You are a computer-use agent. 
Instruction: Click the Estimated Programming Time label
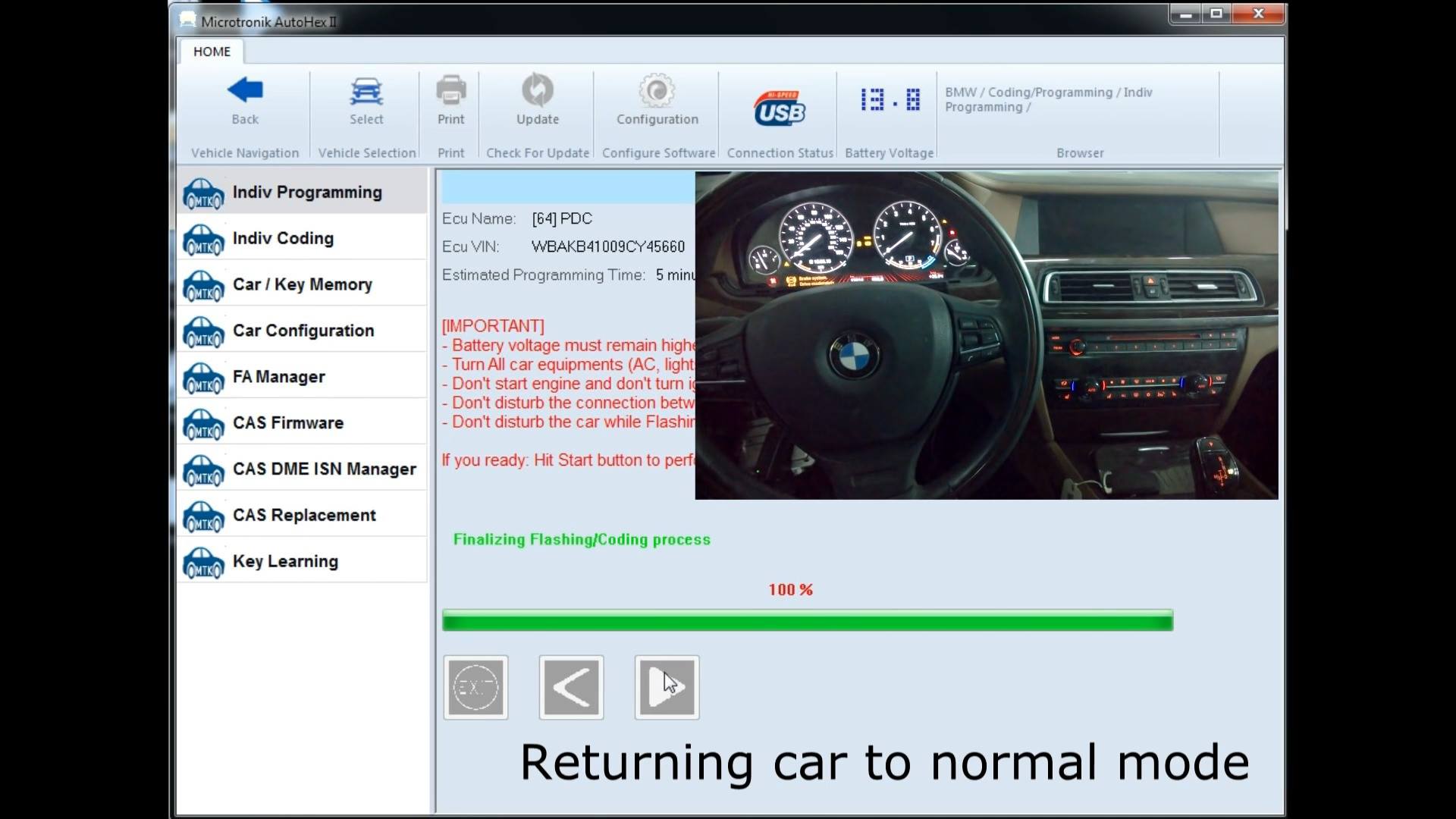[544, 275]
